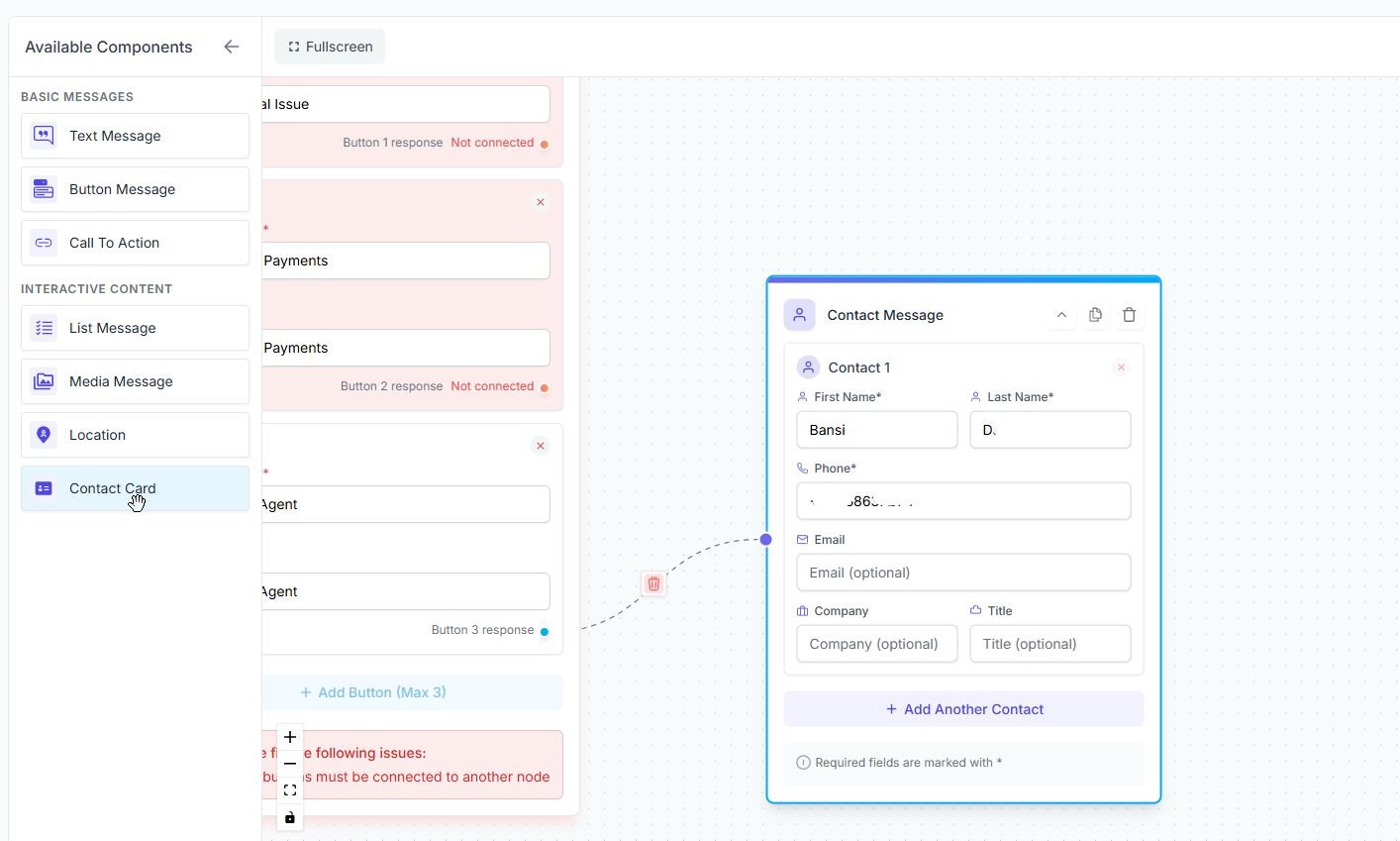The image size is (1400, 841).
Task: Remove Contact 1 with the X icon
Action: click(1121, 368)
